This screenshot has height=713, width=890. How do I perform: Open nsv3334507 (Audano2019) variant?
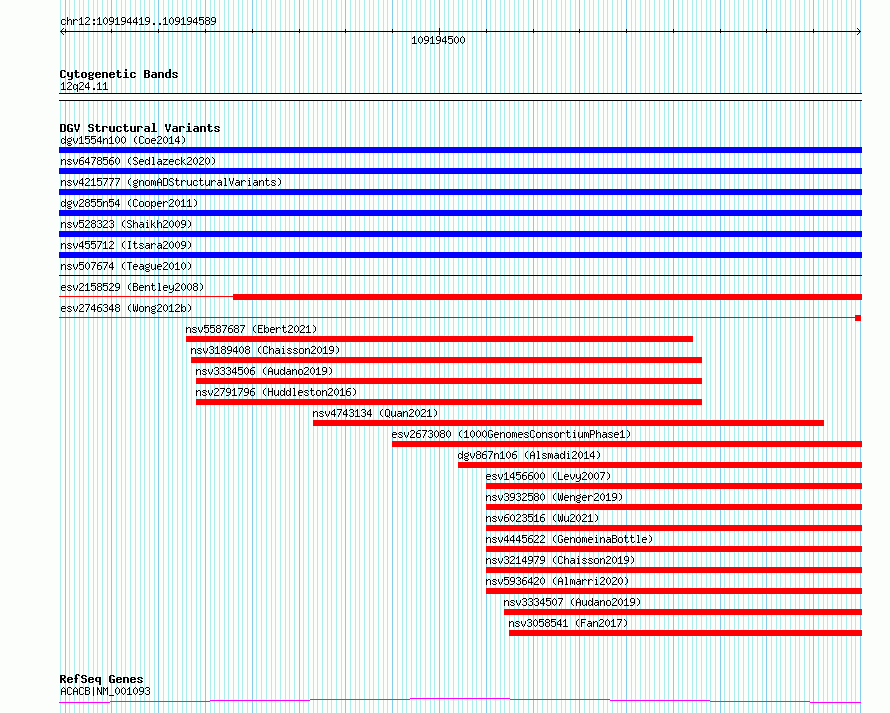[572, 602]
